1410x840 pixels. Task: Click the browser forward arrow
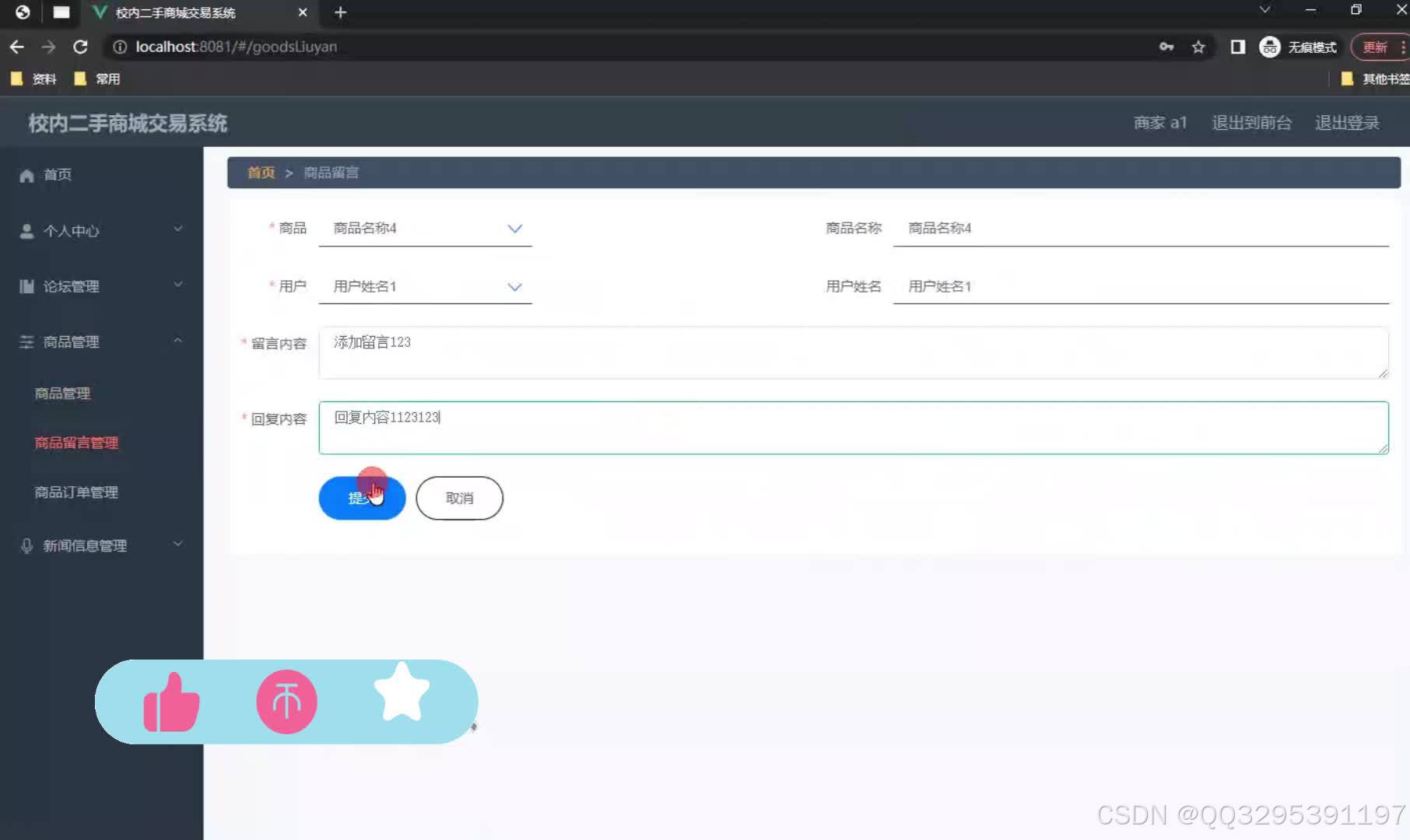pos(48,47)
